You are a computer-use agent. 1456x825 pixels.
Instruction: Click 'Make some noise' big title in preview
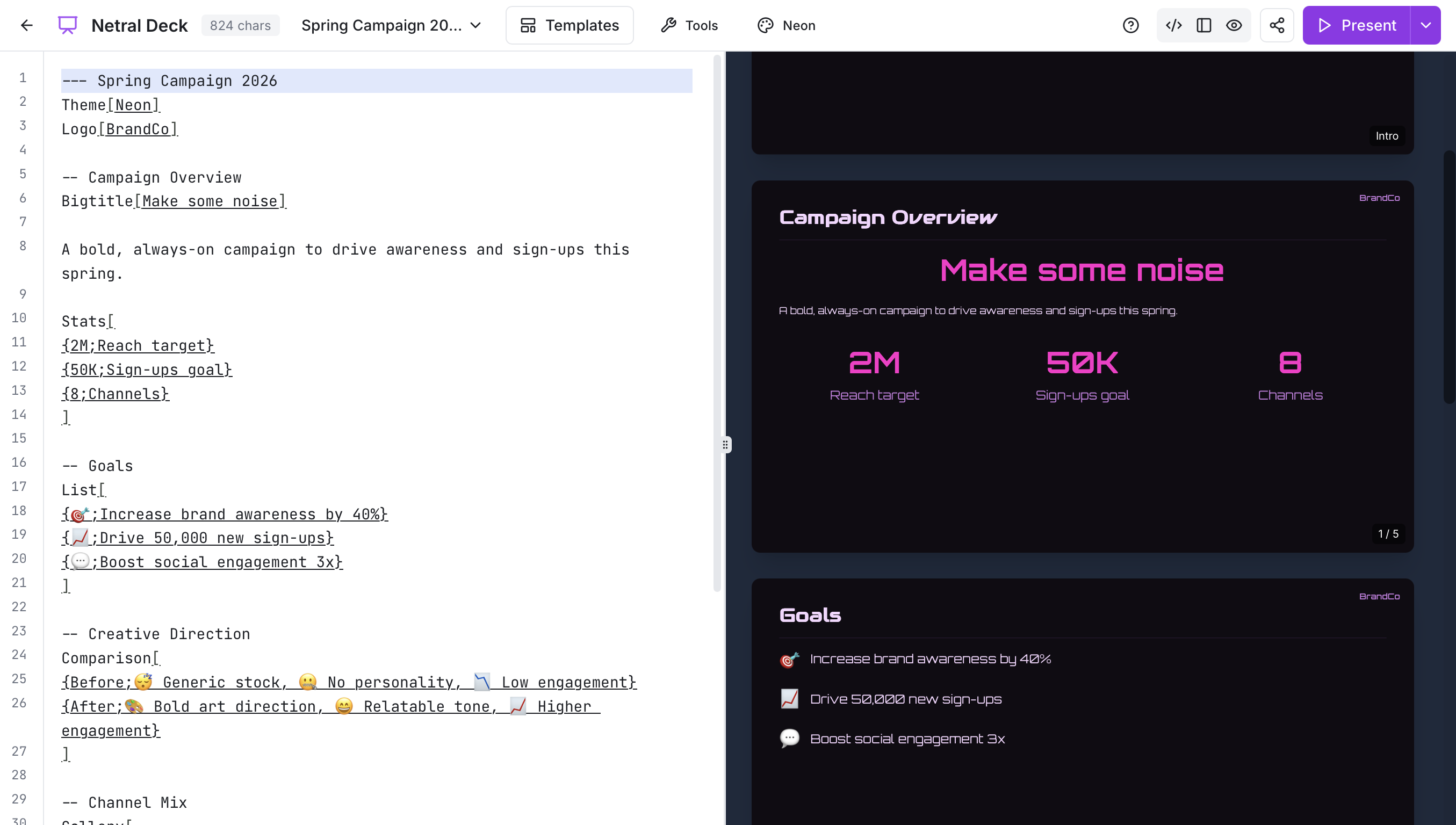pos(1082,270)
